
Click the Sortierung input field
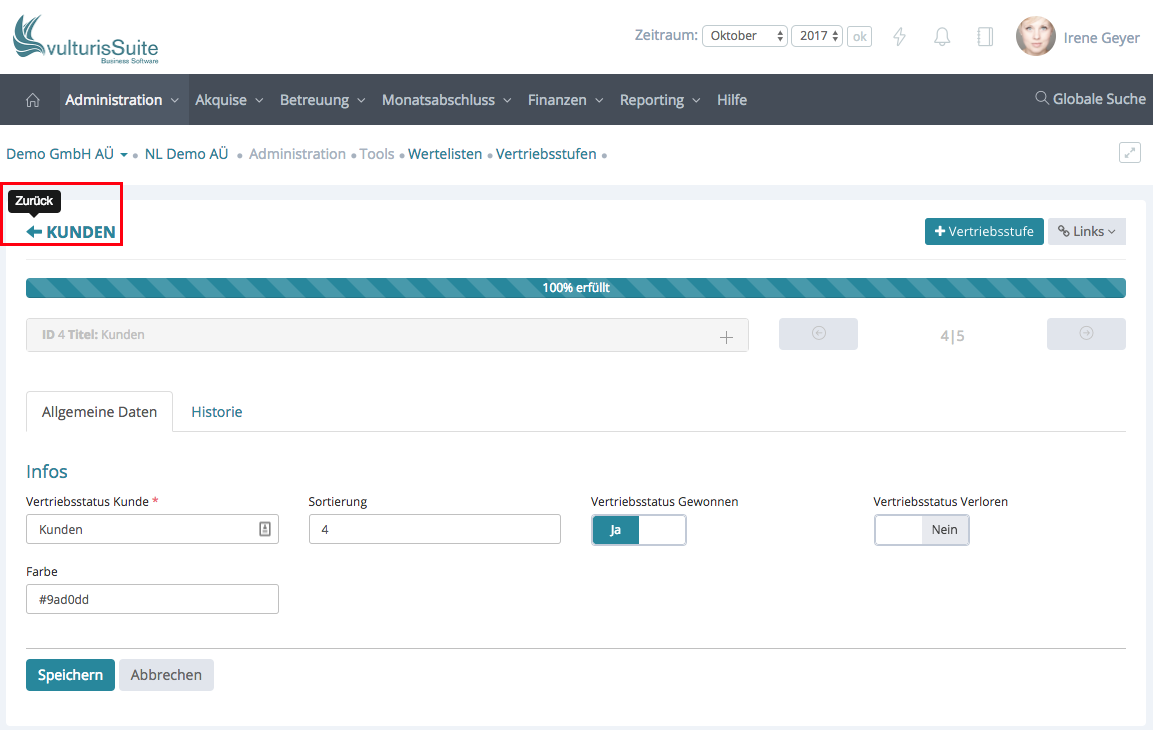click(434, 529)
